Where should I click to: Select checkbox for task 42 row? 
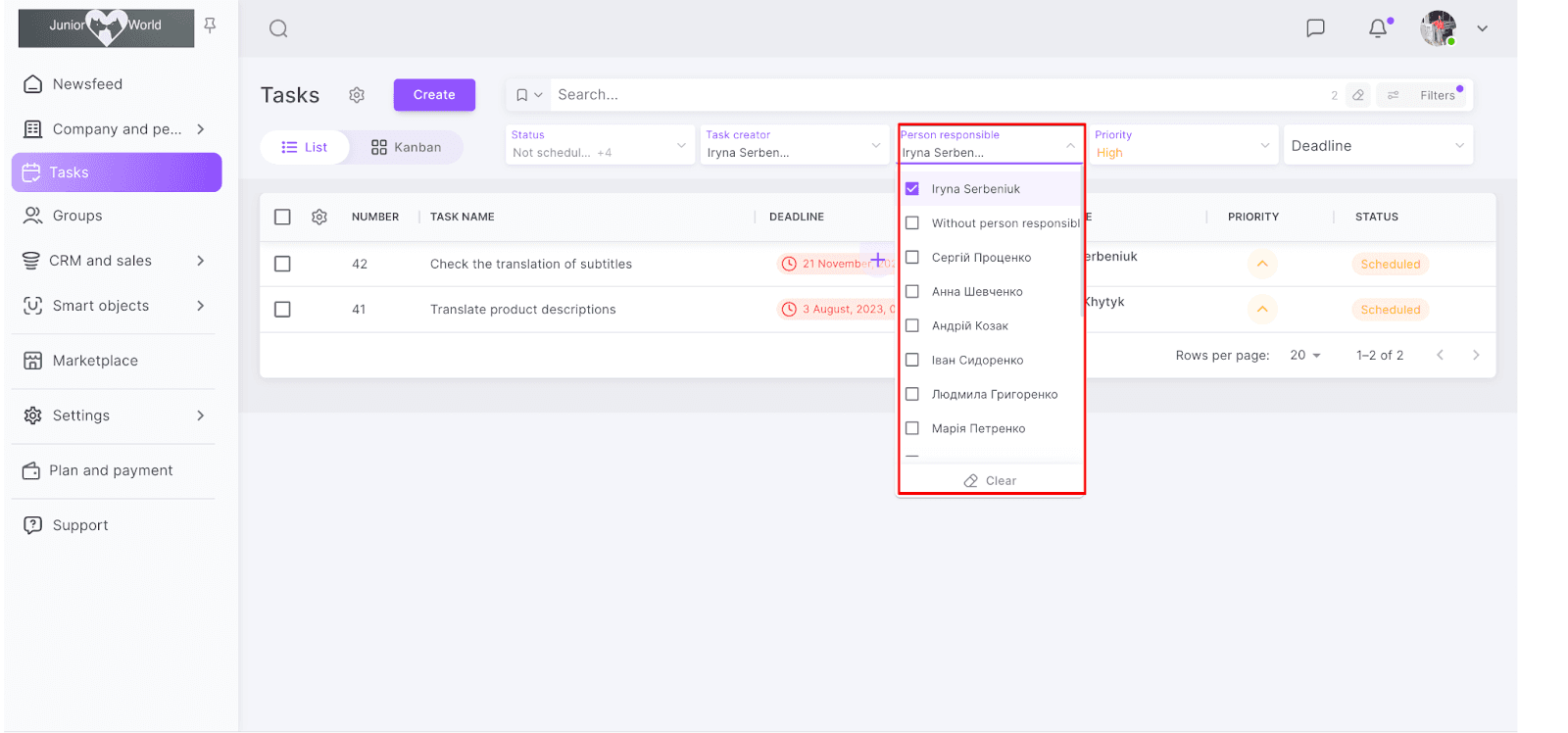282,264
